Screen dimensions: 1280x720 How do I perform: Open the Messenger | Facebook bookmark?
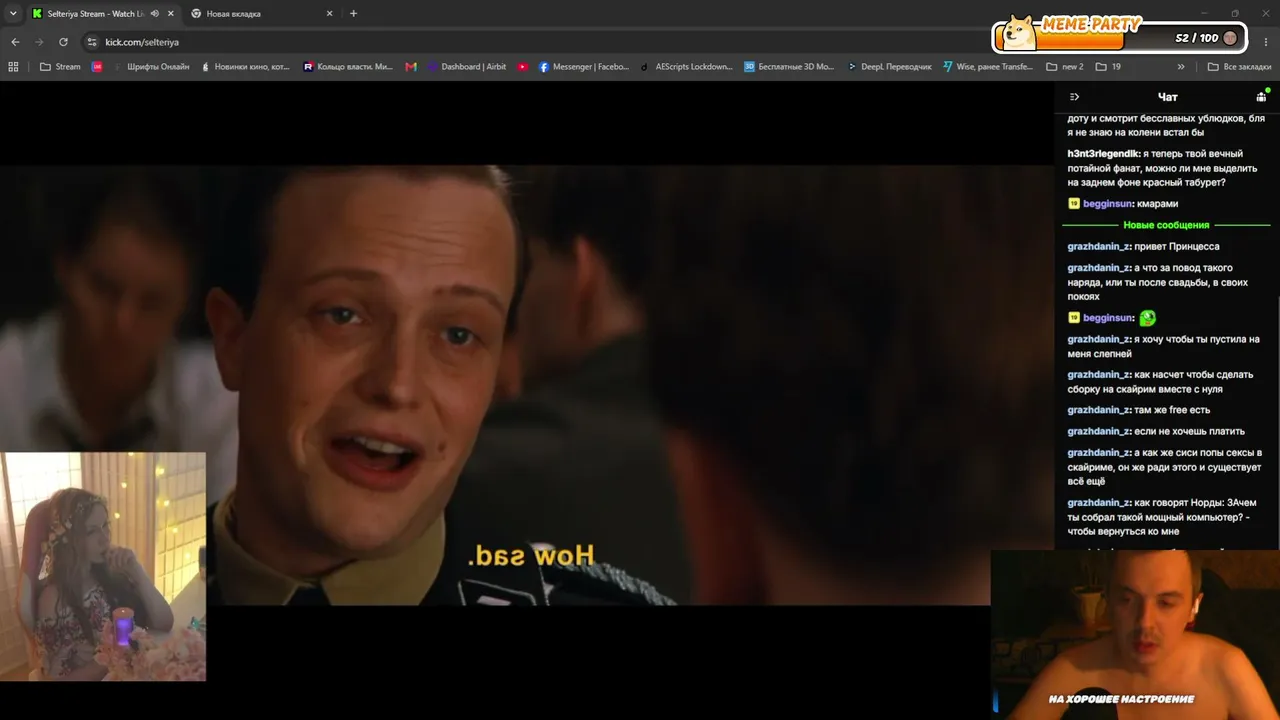pyautogui.click(x=584, y=67)
